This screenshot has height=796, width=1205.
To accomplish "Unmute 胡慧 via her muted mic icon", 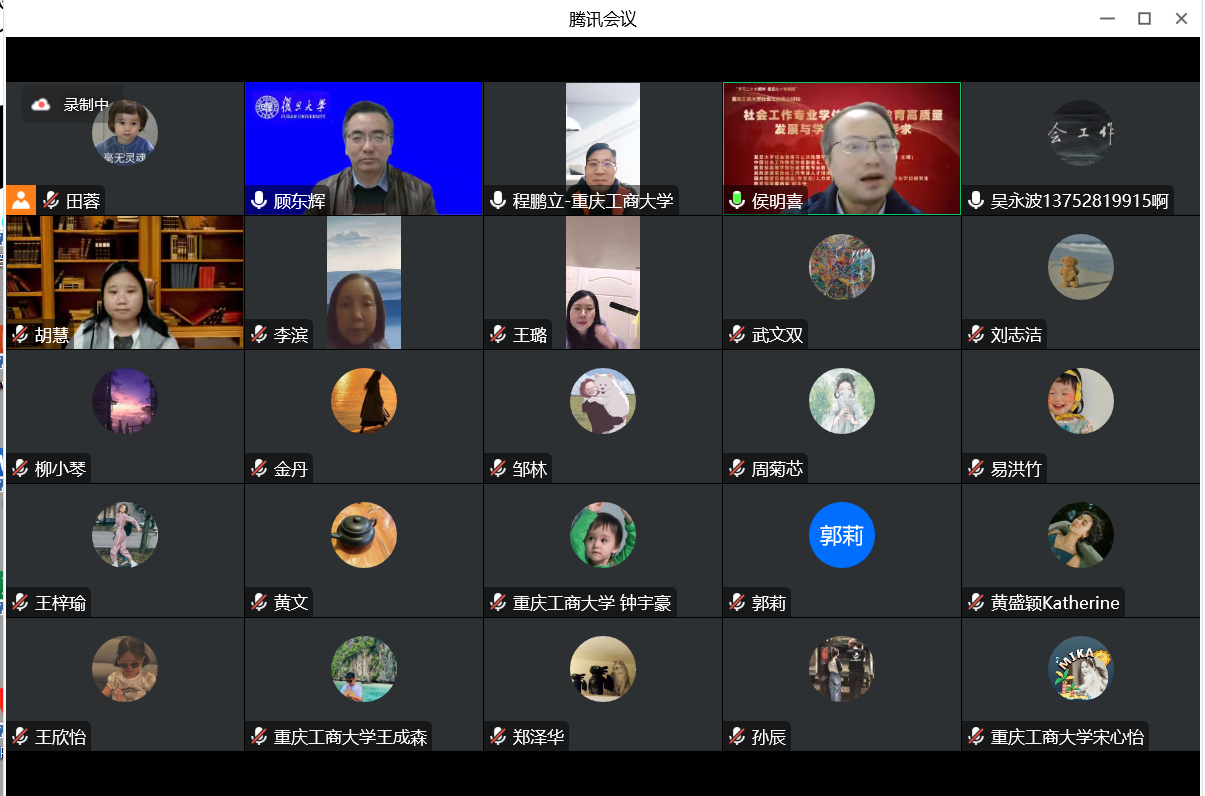I will point(20,336).
